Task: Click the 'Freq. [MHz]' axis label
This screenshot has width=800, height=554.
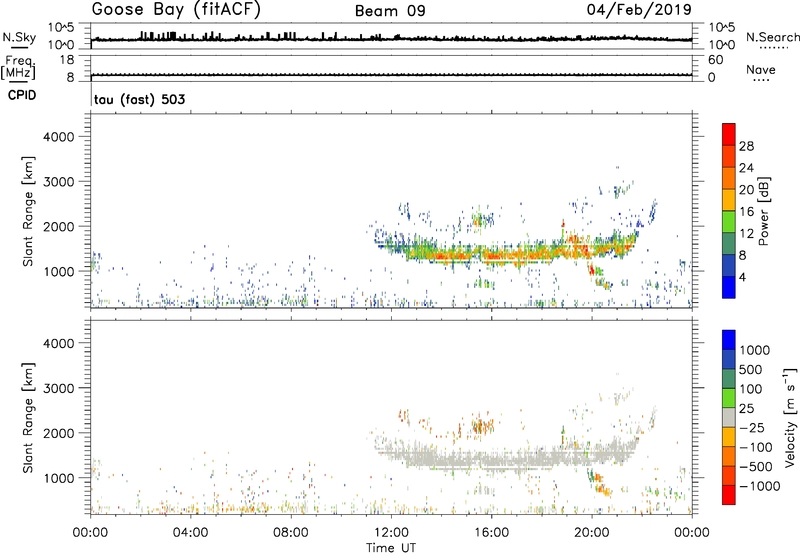Action: (x=18, y=68)
